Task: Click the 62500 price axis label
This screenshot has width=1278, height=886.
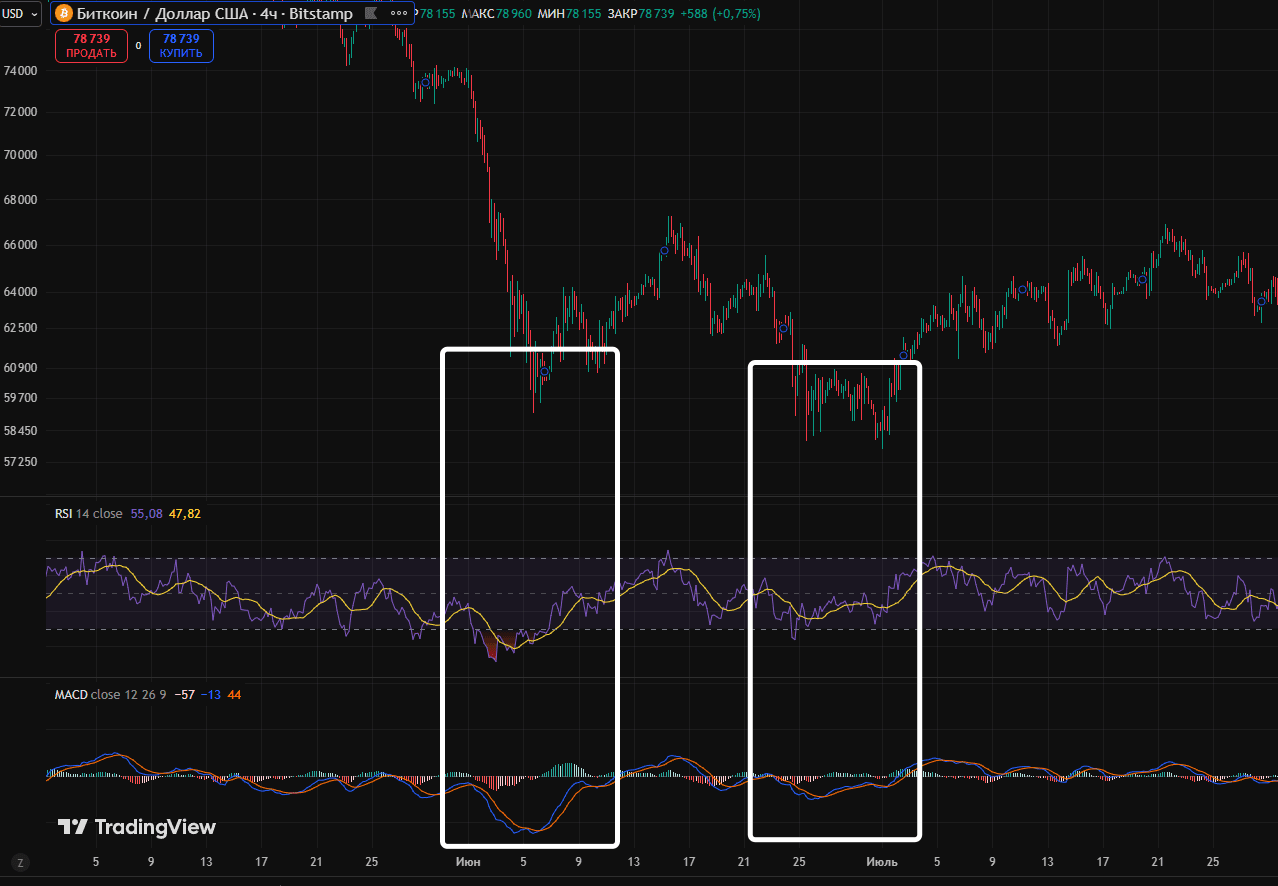Action: pos(21,328)
